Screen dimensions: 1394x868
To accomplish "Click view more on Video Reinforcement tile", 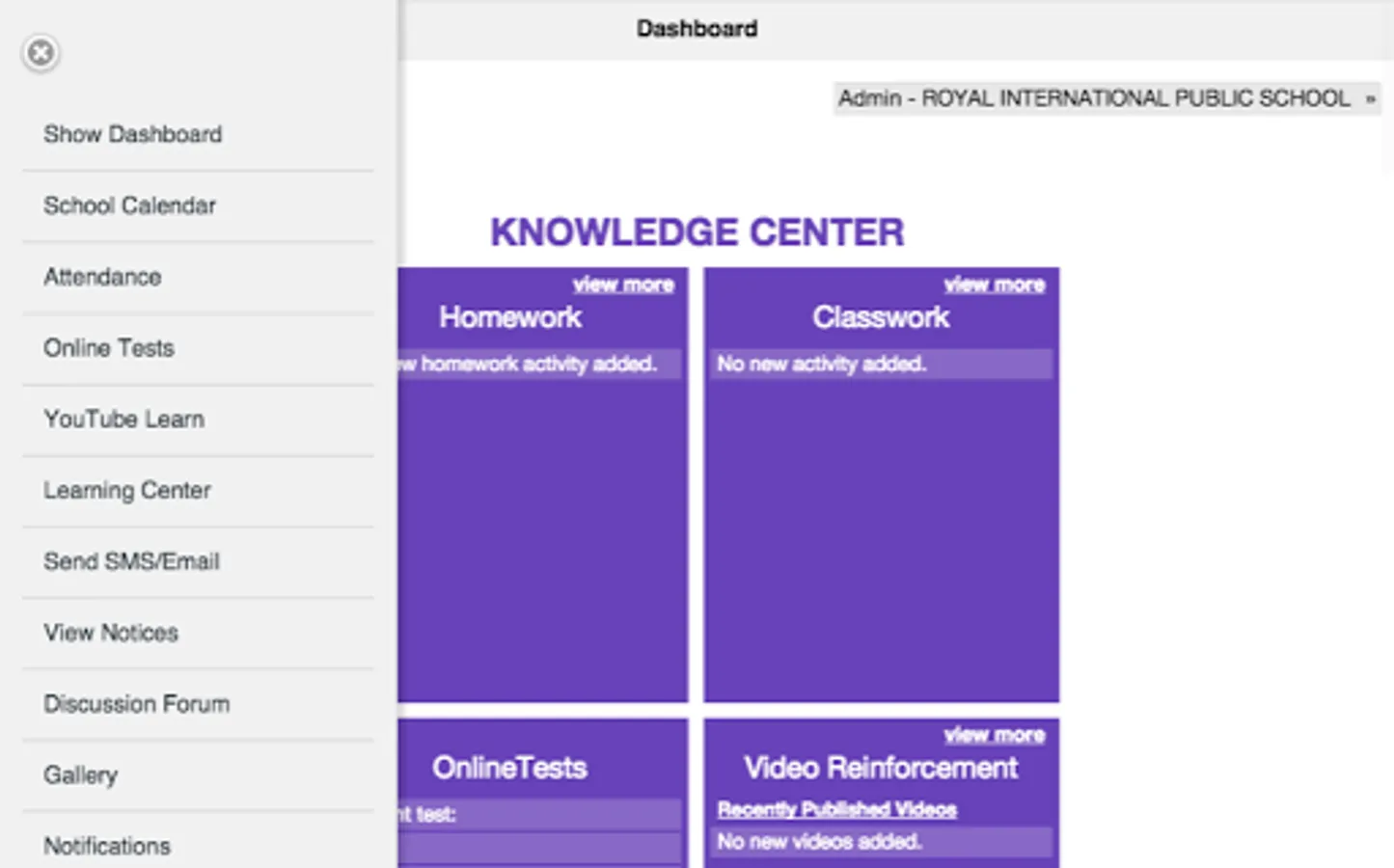I will coord(994,735).
